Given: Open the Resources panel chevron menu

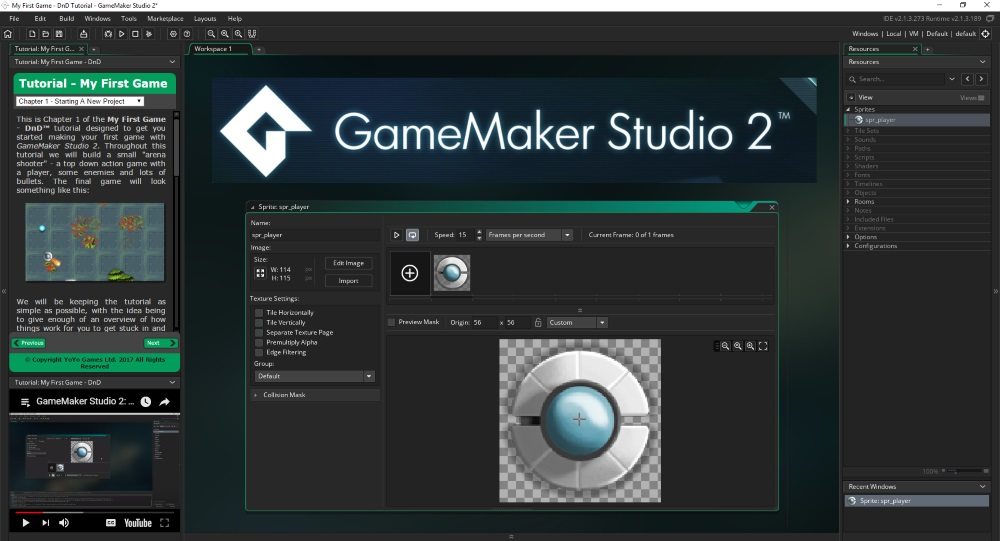Looking at the screenshot, I should pyautogui.click(x=982, y=62).
